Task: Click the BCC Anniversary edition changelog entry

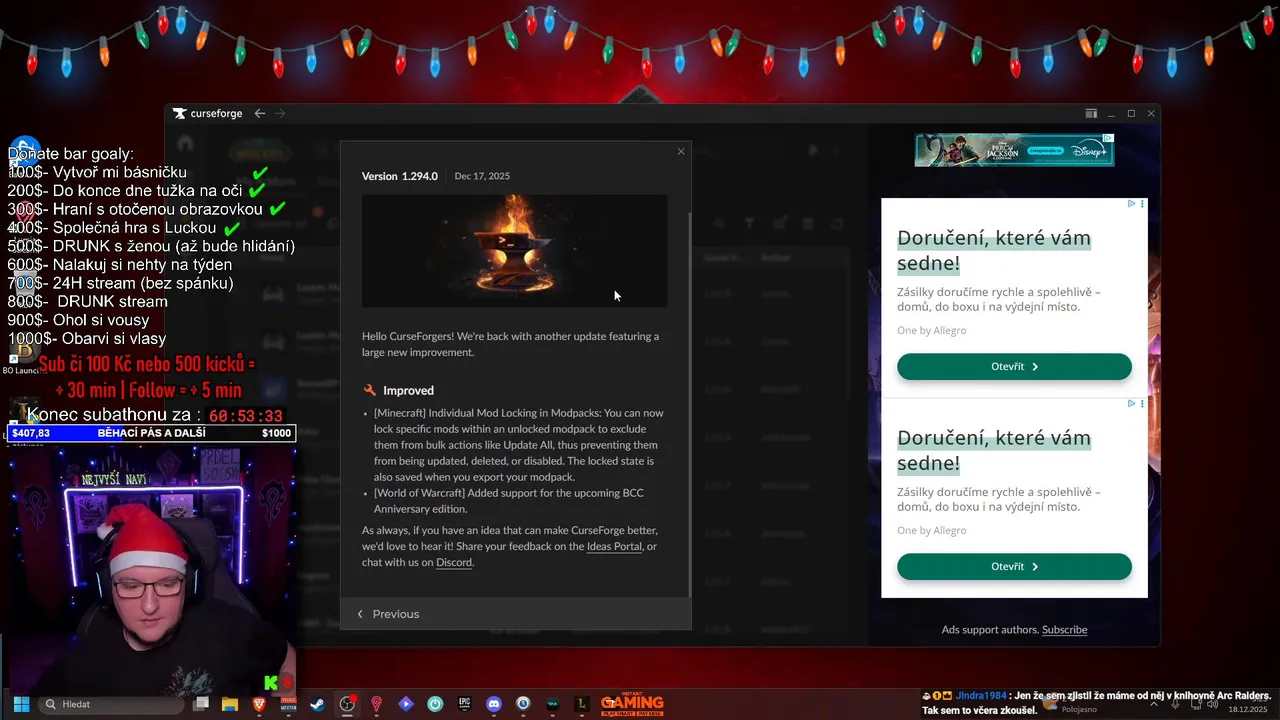Action: coord(508,501)
